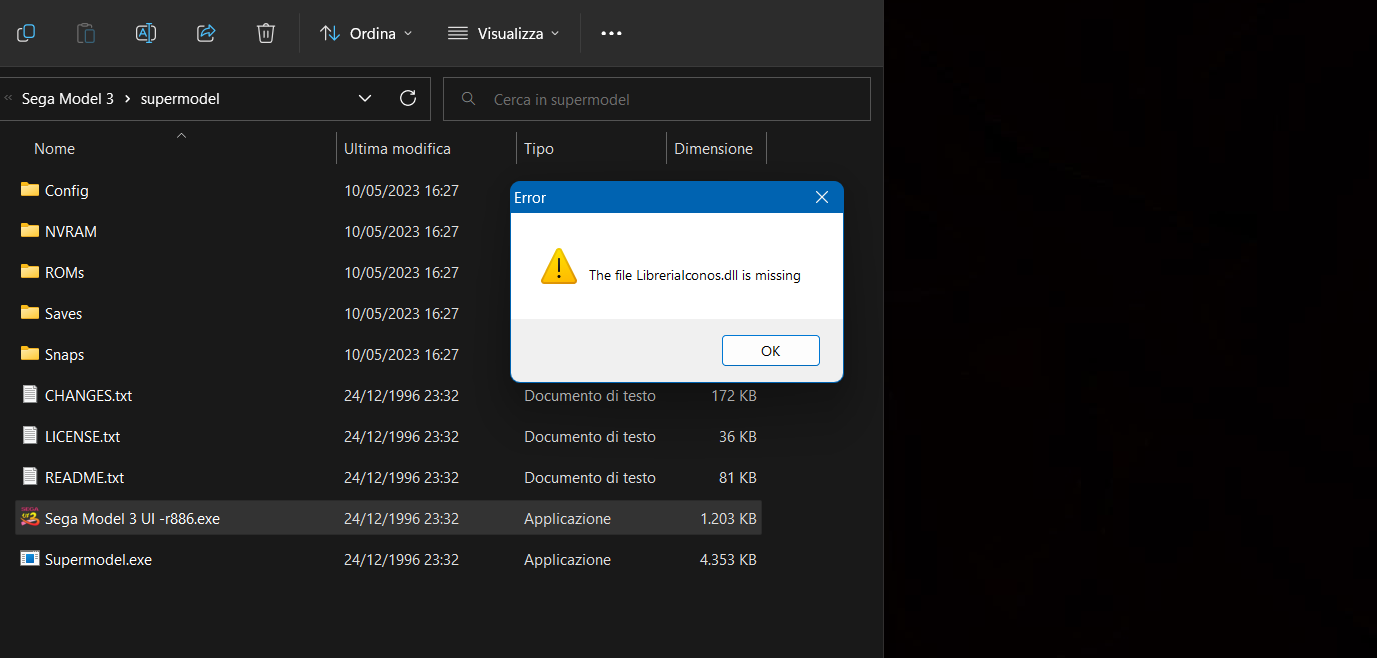Click the 1.203 KB size value

(x=729, y=518)
